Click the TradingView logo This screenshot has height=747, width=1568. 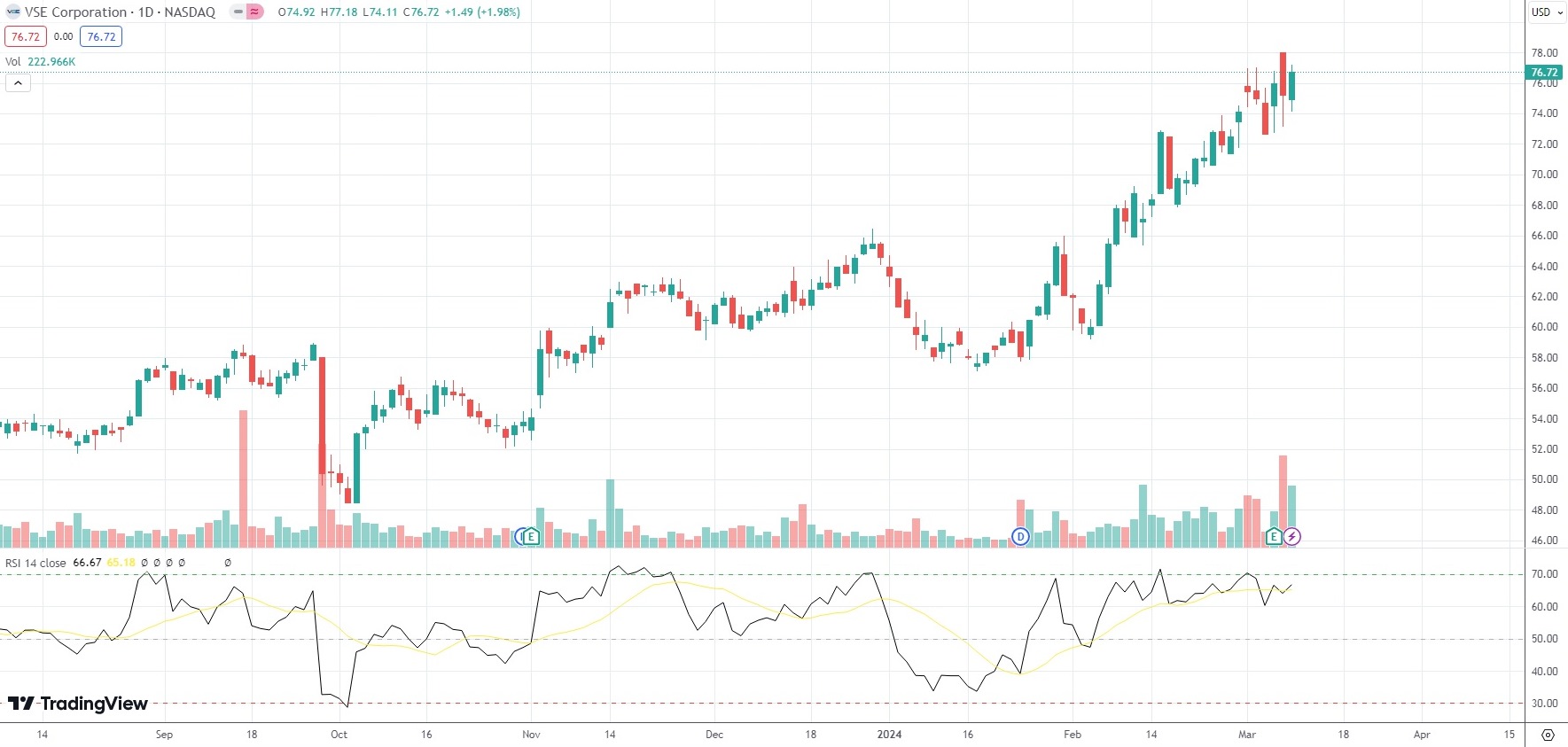click(x=78, y=704)
